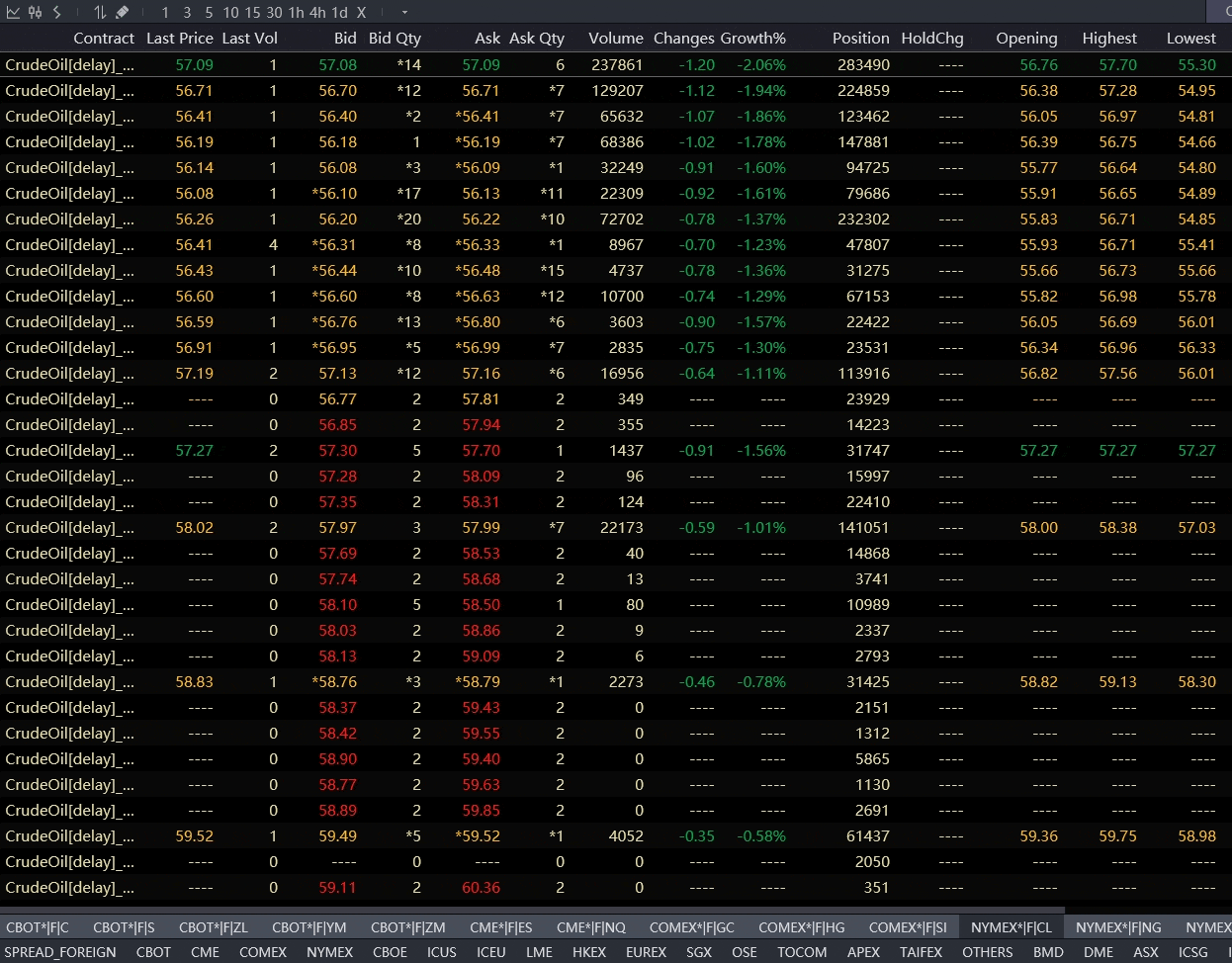Open the COMEX*|F|GC gold contract tab
The image size is (1232, 963).
coord(691,927)
